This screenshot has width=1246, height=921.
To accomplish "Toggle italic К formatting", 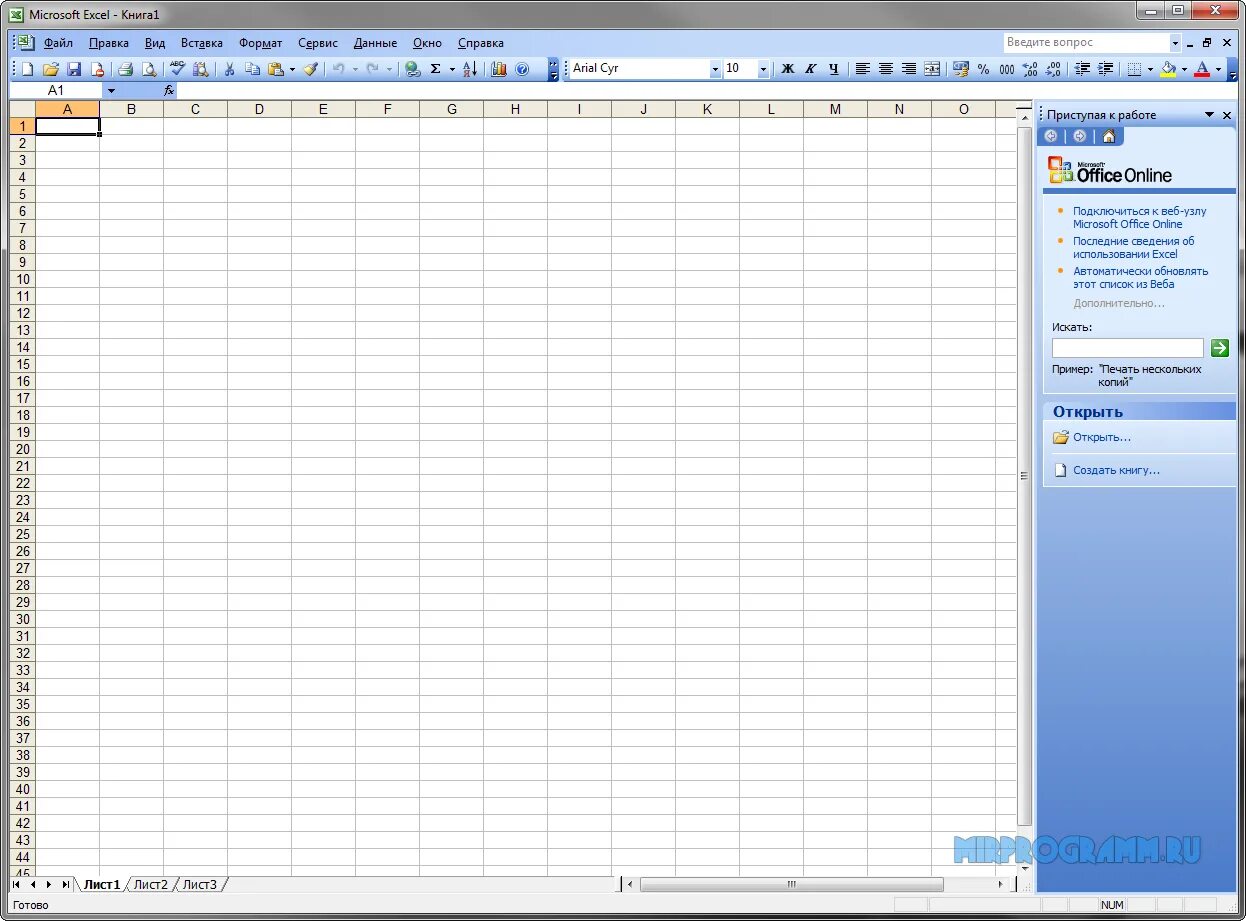I will point(811,69).
